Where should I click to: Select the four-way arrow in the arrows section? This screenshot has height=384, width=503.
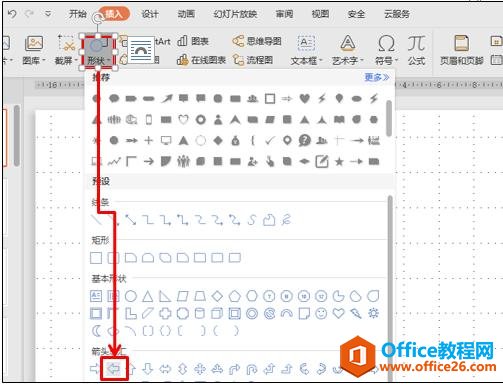coord(200,369)
